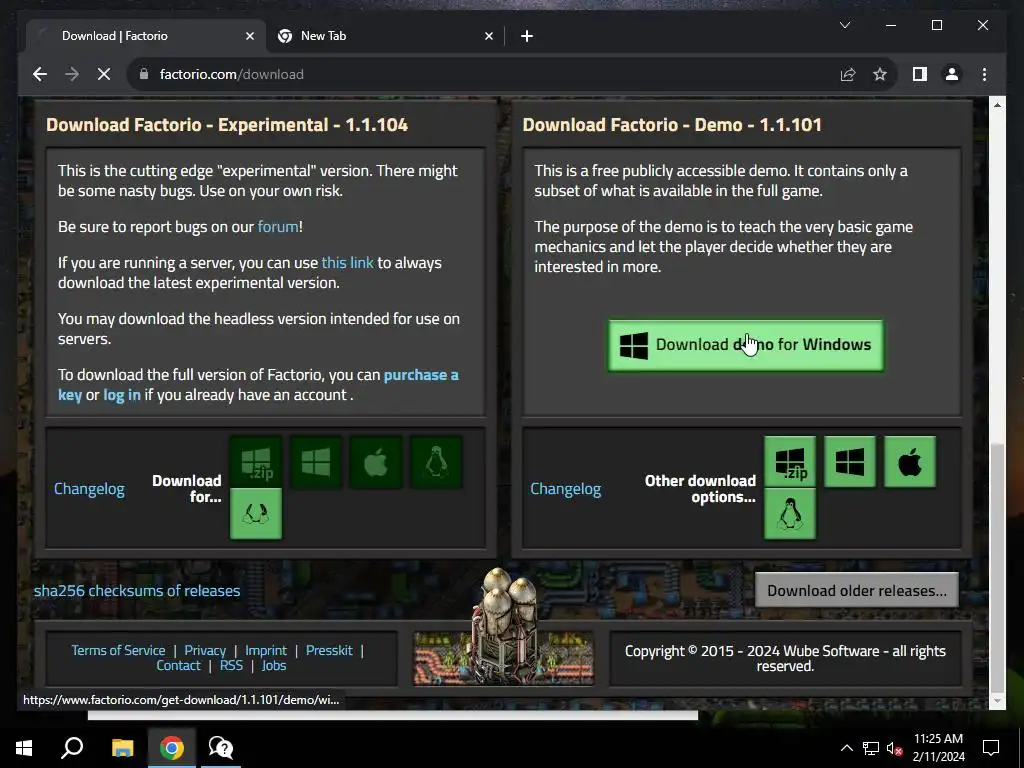Viewport: 1024px width, 768px height.
Task: Download the Demo Windows zip package
Action: click(x=790, y=462)
